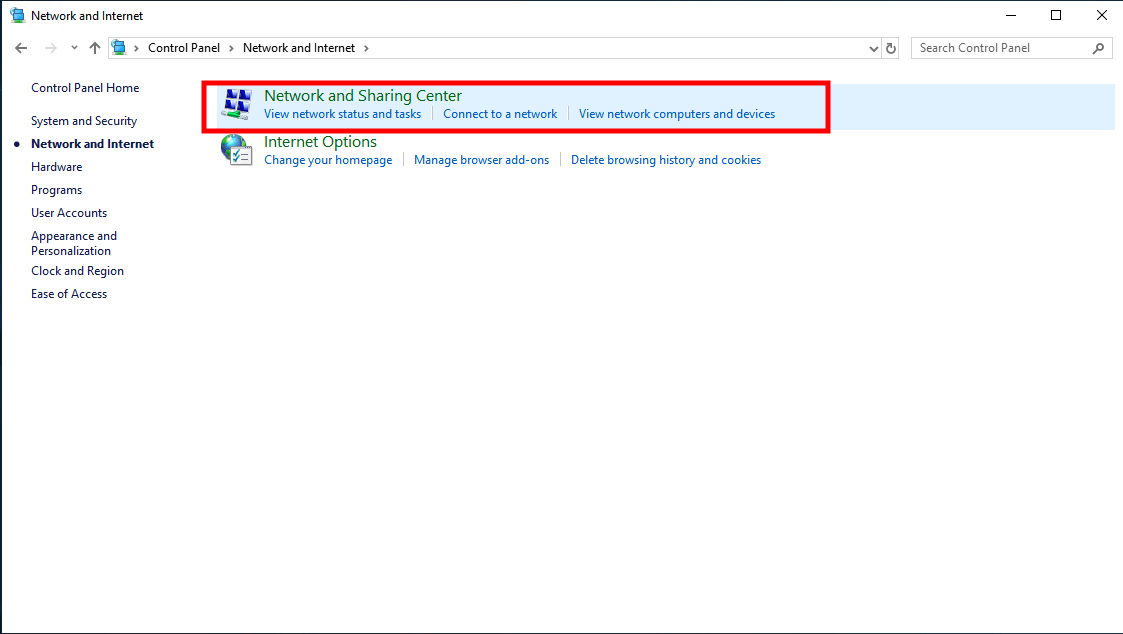Open View network status and tasks
Screen dimensions: 1123x634
(x=342, y=114)
